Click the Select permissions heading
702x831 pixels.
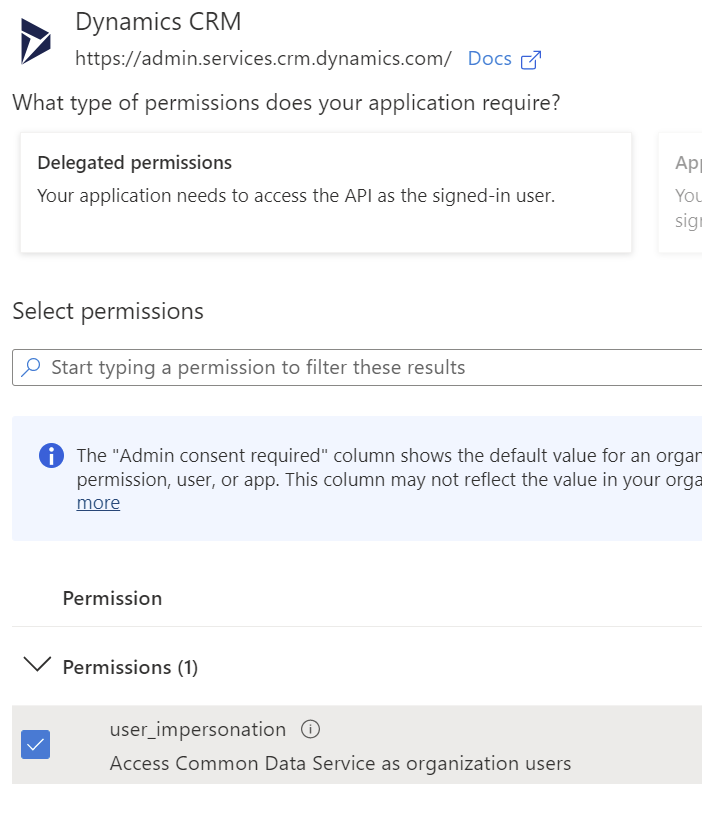[x=108, y=311]
